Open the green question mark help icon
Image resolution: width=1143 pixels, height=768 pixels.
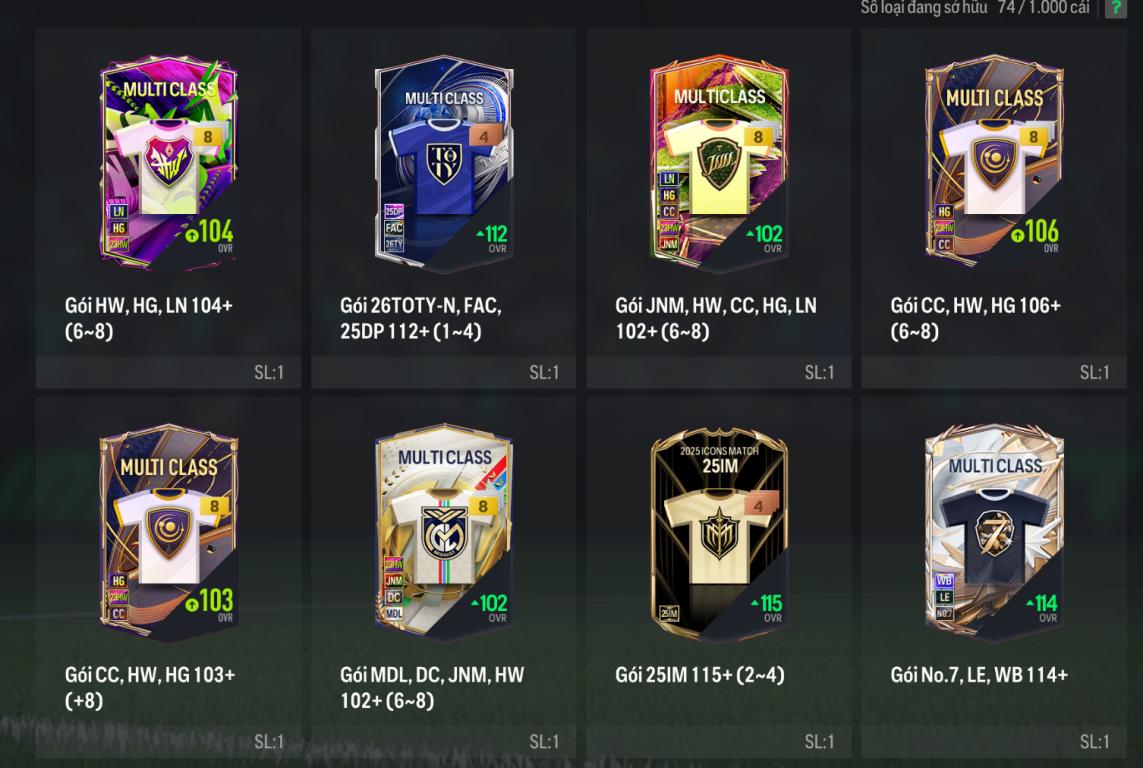point(1116,8)
